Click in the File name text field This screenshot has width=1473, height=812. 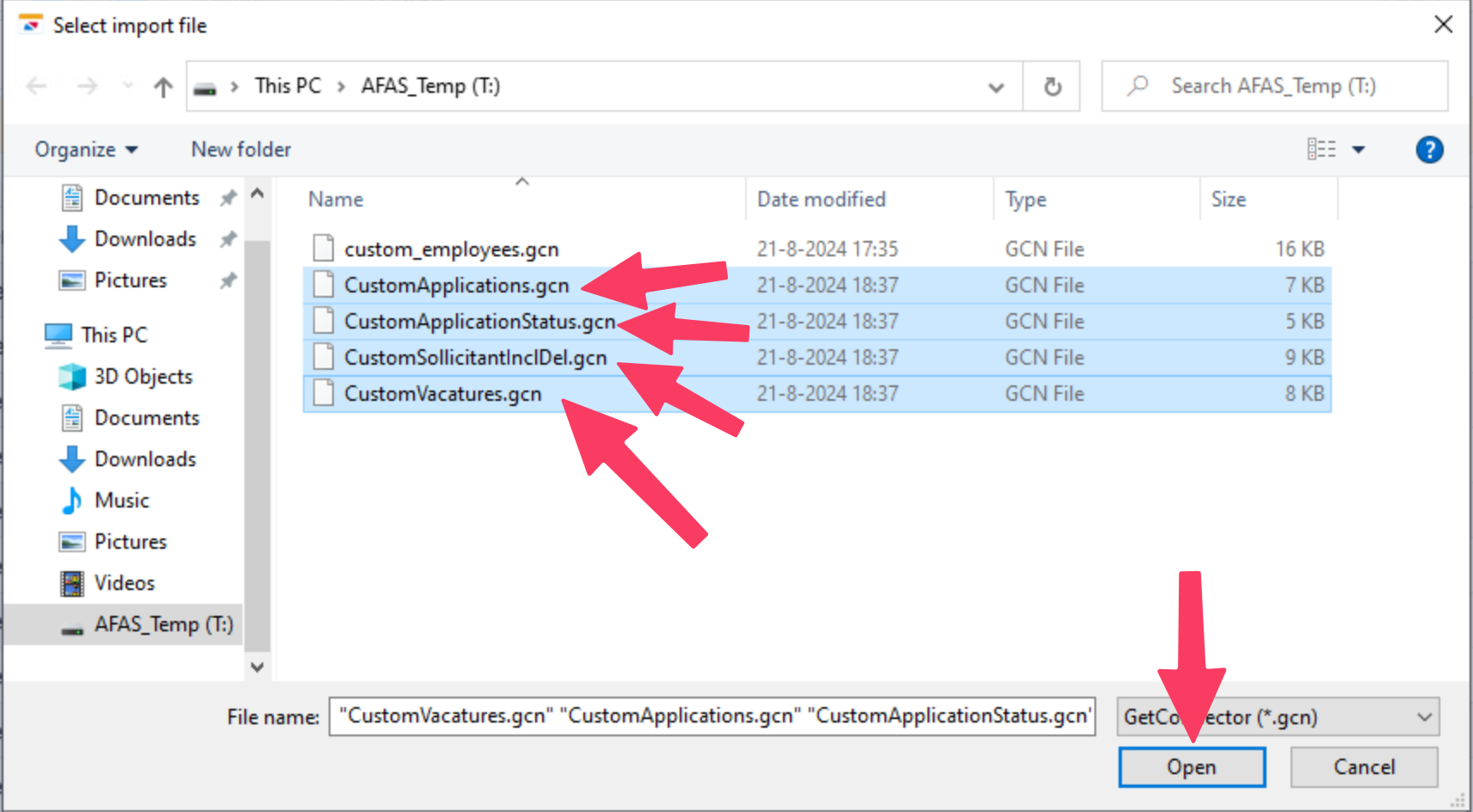711,717
